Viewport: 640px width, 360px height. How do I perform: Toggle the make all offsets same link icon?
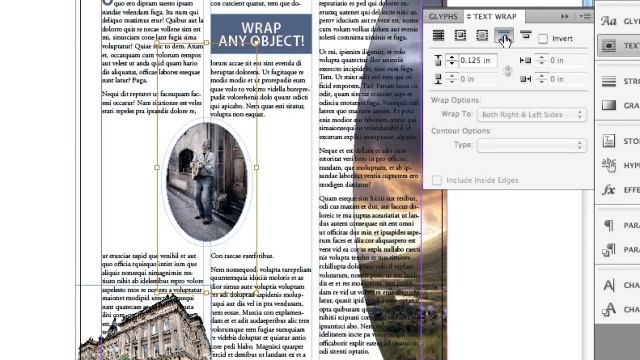pos(508,70)
